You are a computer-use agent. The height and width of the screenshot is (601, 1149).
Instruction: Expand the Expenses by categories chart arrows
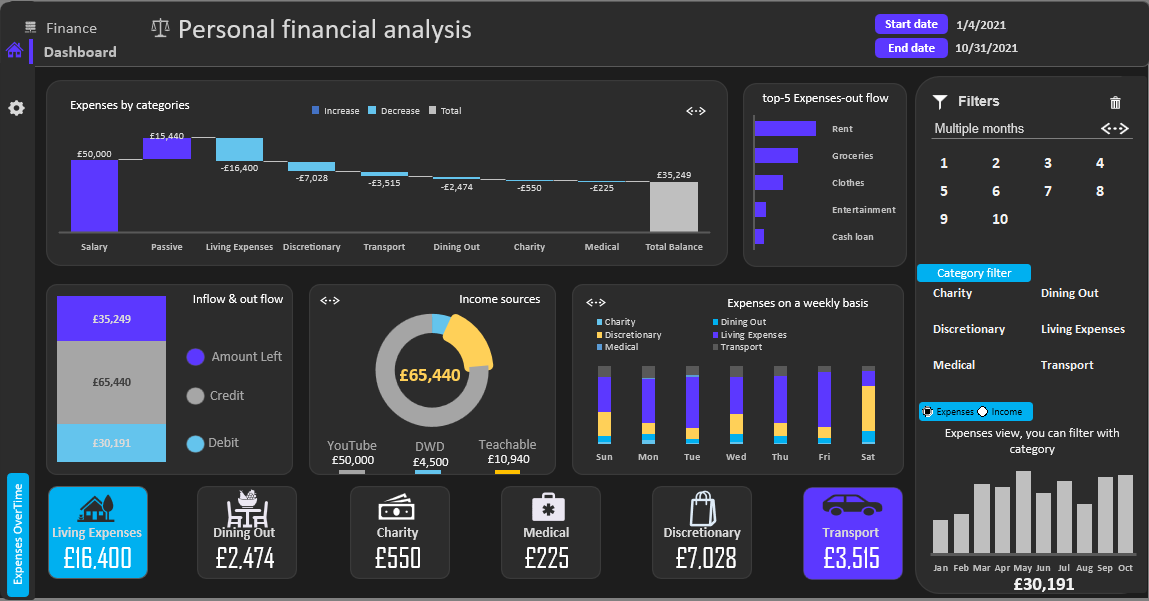point(696,111)
